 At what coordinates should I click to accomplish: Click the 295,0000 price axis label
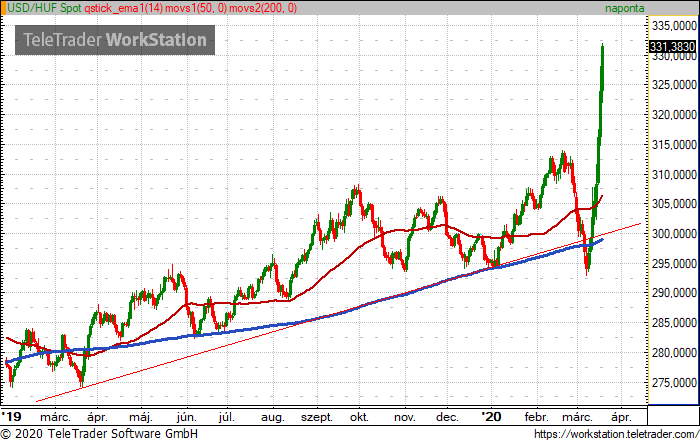[674, 263]
